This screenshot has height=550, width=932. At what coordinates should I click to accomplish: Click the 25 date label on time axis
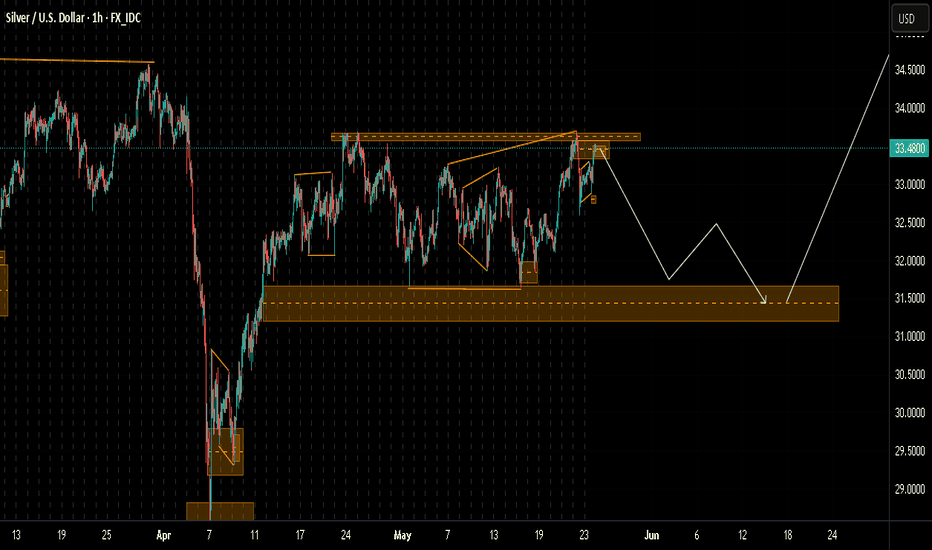pos(106,535)
